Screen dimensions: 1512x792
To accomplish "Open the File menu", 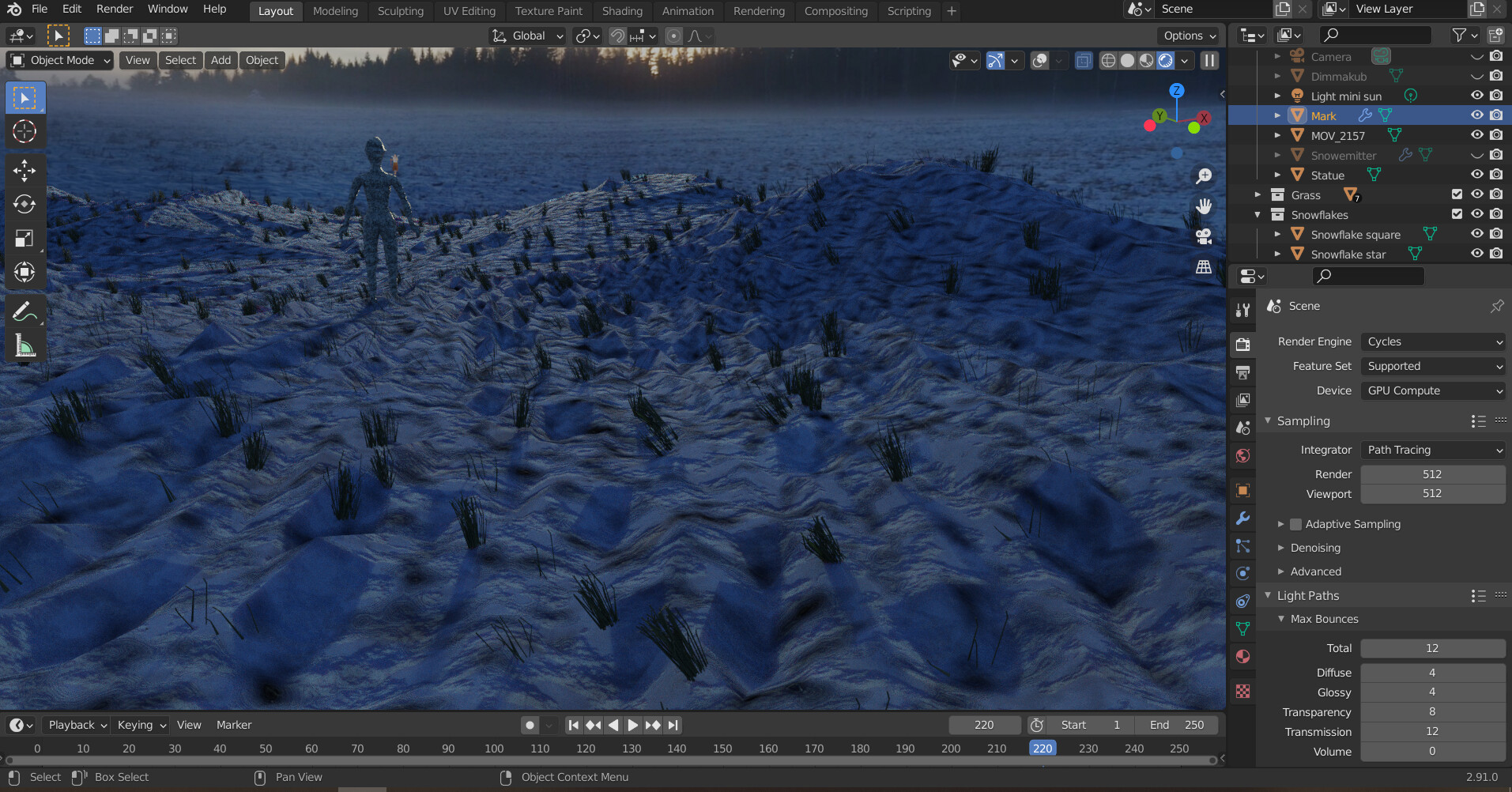I will tap(40, 9).
